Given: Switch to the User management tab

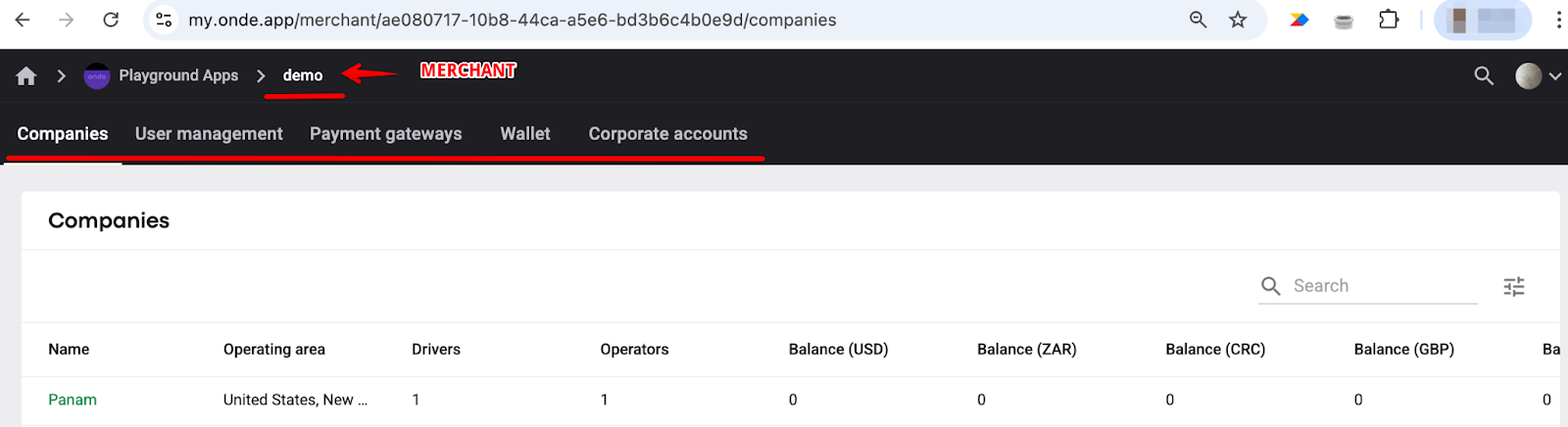Looking at the screenshot, I should click(x=209, y=134).
